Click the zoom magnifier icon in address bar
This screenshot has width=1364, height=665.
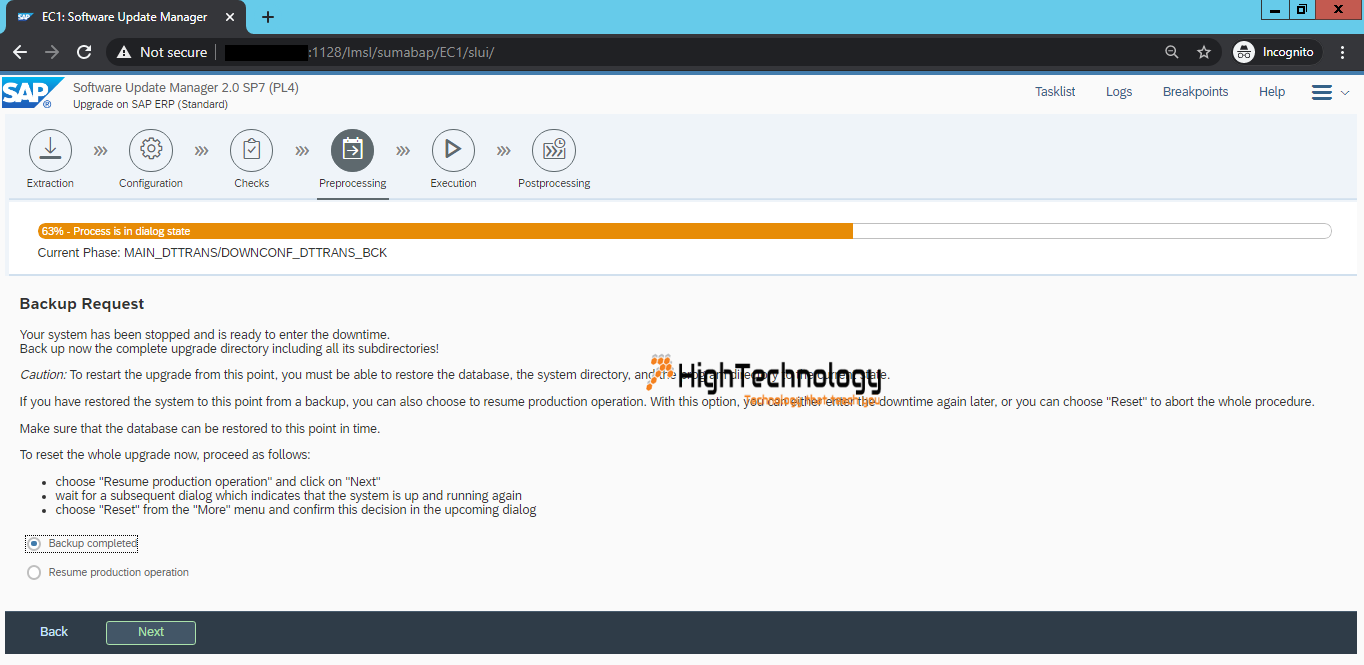coord(1172,52)
